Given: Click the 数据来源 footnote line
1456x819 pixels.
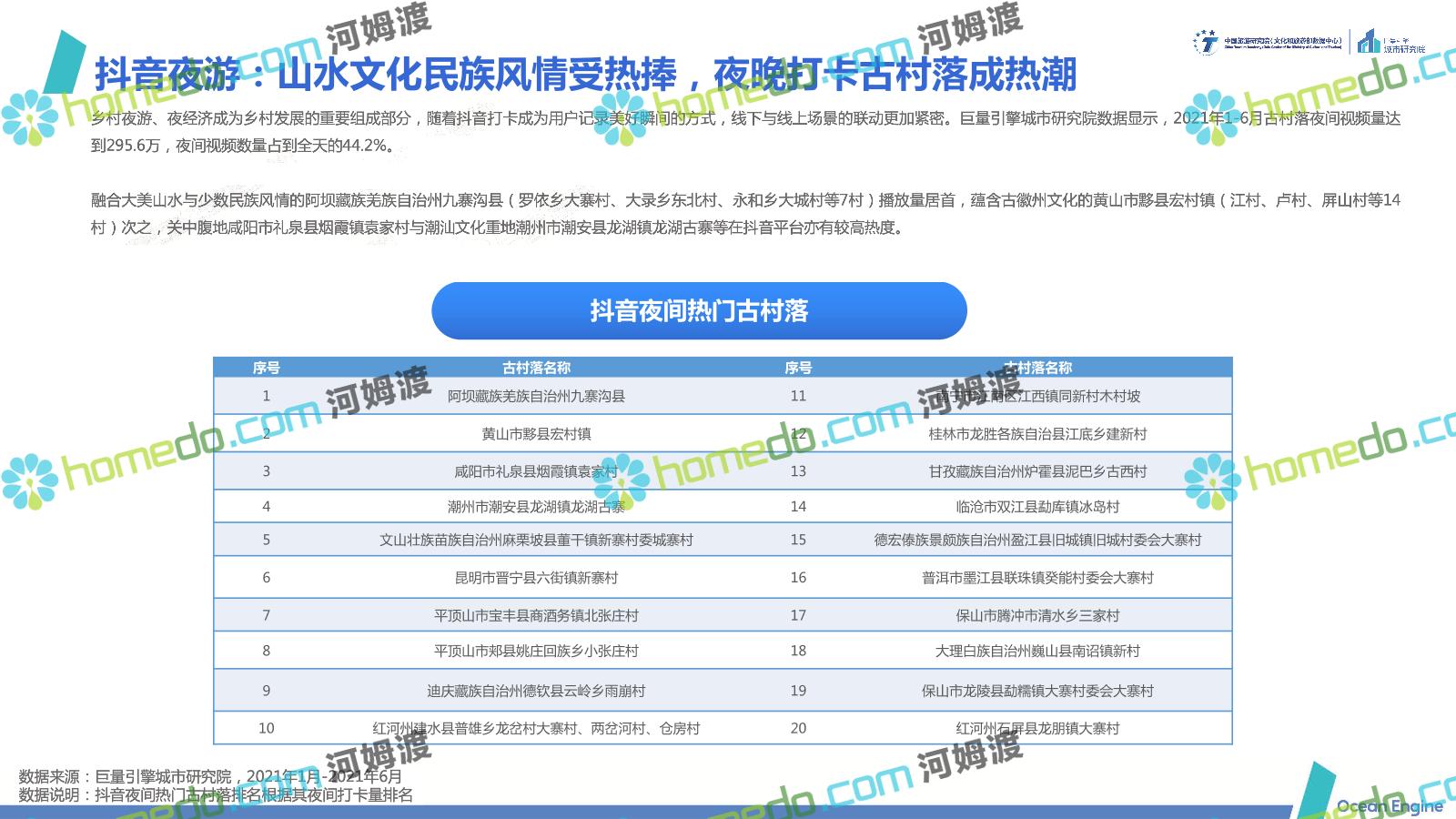Looking at the screenshot, I should (210, 777).
